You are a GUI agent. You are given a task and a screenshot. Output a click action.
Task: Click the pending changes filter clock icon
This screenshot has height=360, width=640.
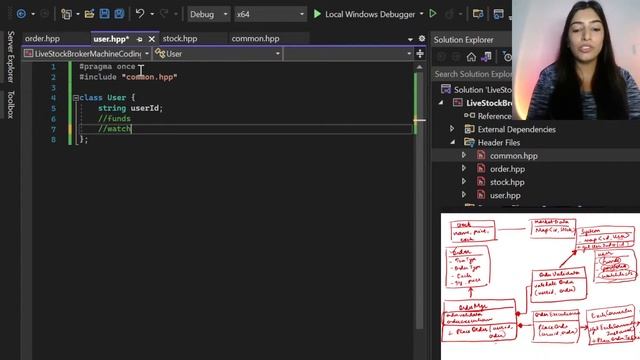point(507,57)
